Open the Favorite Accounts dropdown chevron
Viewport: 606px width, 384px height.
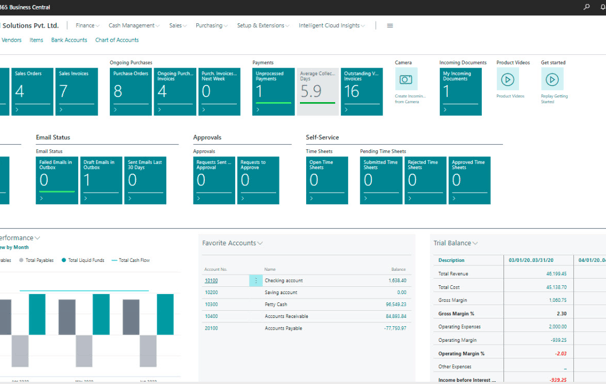click(x=260, y=243)
